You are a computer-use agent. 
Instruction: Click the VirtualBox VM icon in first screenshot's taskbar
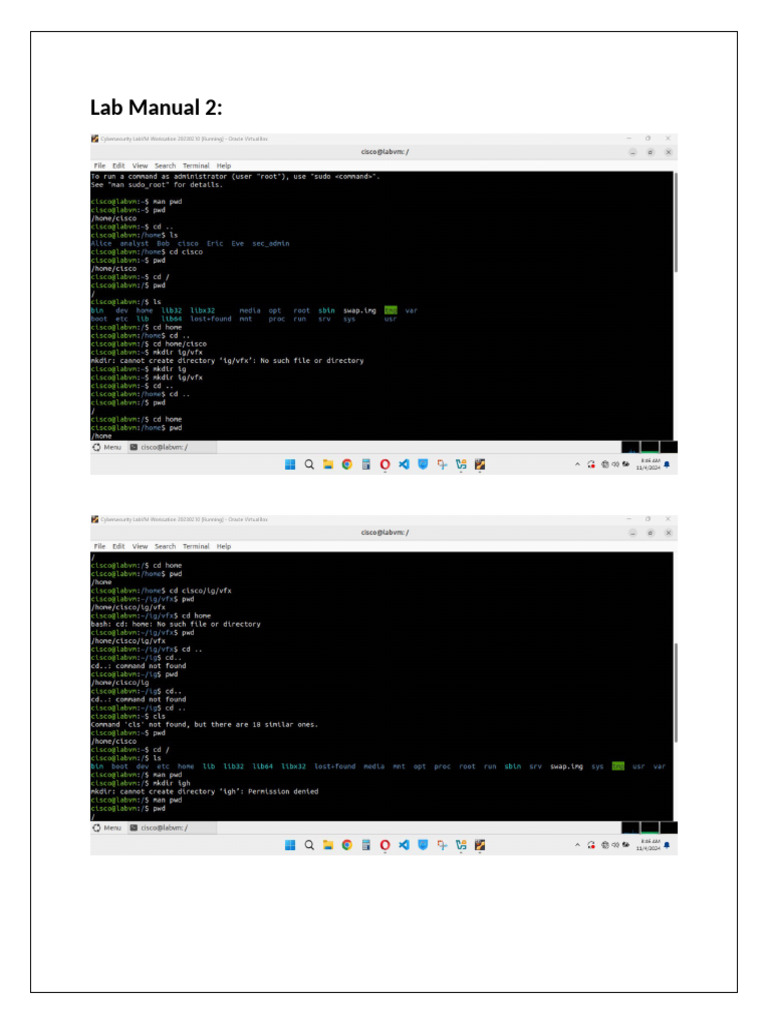click(x=480, y=464)
